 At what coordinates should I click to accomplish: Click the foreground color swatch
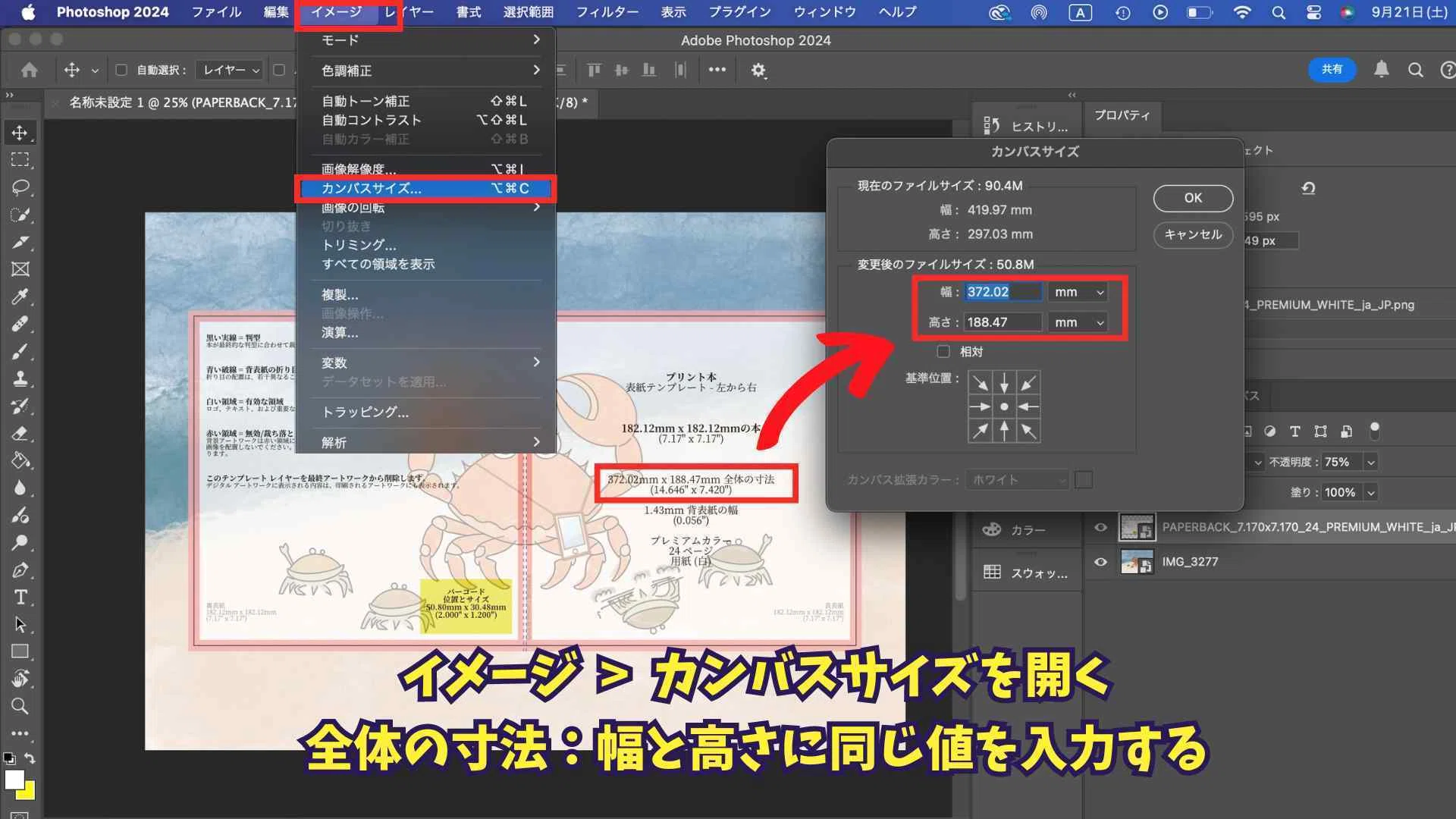pyautogui.click(x=14, y=780)
